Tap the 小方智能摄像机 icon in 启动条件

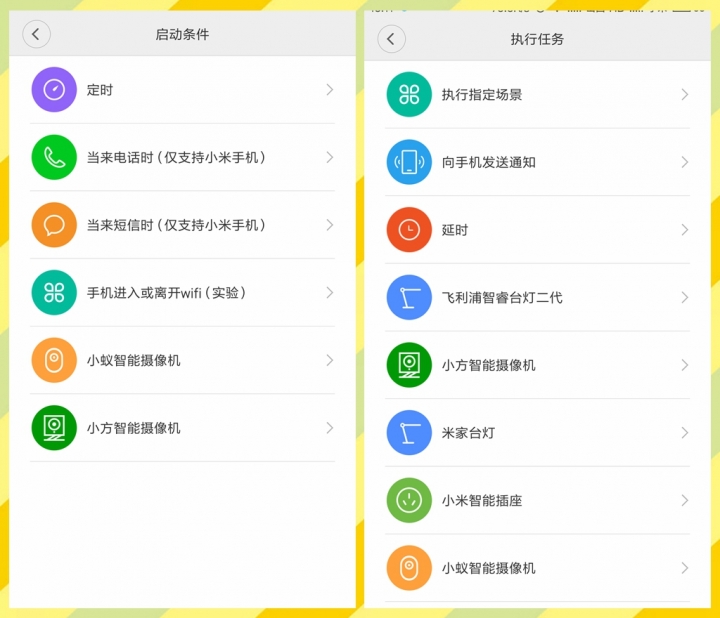coord(54,428)
